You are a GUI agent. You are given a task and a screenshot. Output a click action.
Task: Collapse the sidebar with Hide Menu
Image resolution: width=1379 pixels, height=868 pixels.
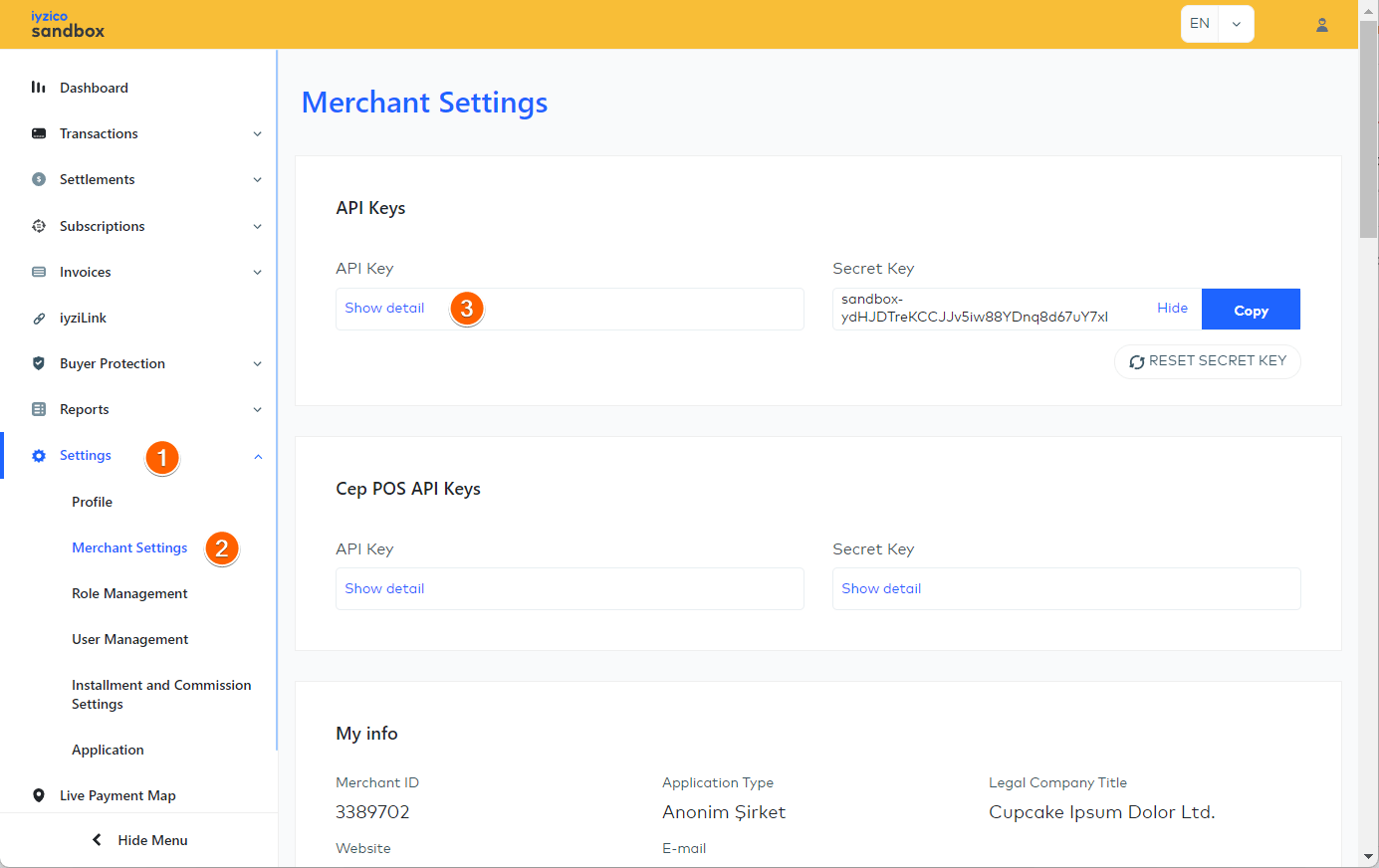pyautogui.click(x=139, y=840)
